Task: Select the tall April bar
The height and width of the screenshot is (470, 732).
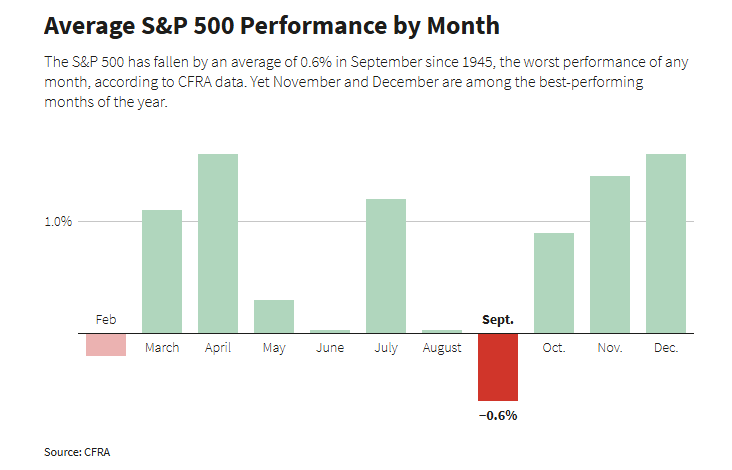Action: click(x=218, y=242)
